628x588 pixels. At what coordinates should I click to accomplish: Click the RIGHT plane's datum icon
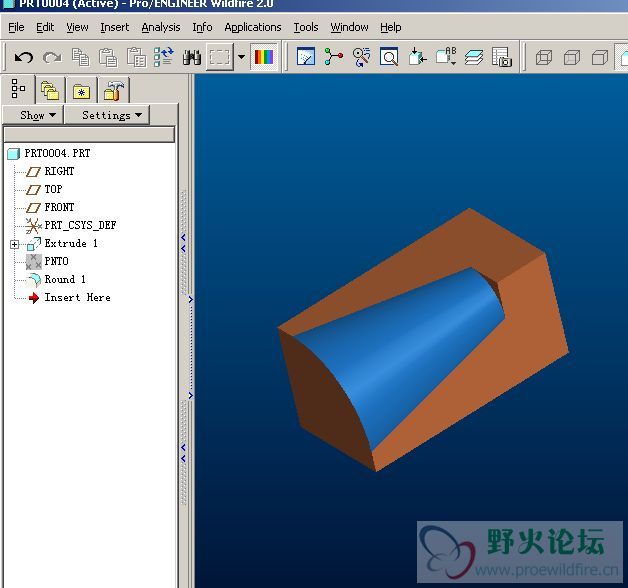pyautogui.click(x=33, y=172)
